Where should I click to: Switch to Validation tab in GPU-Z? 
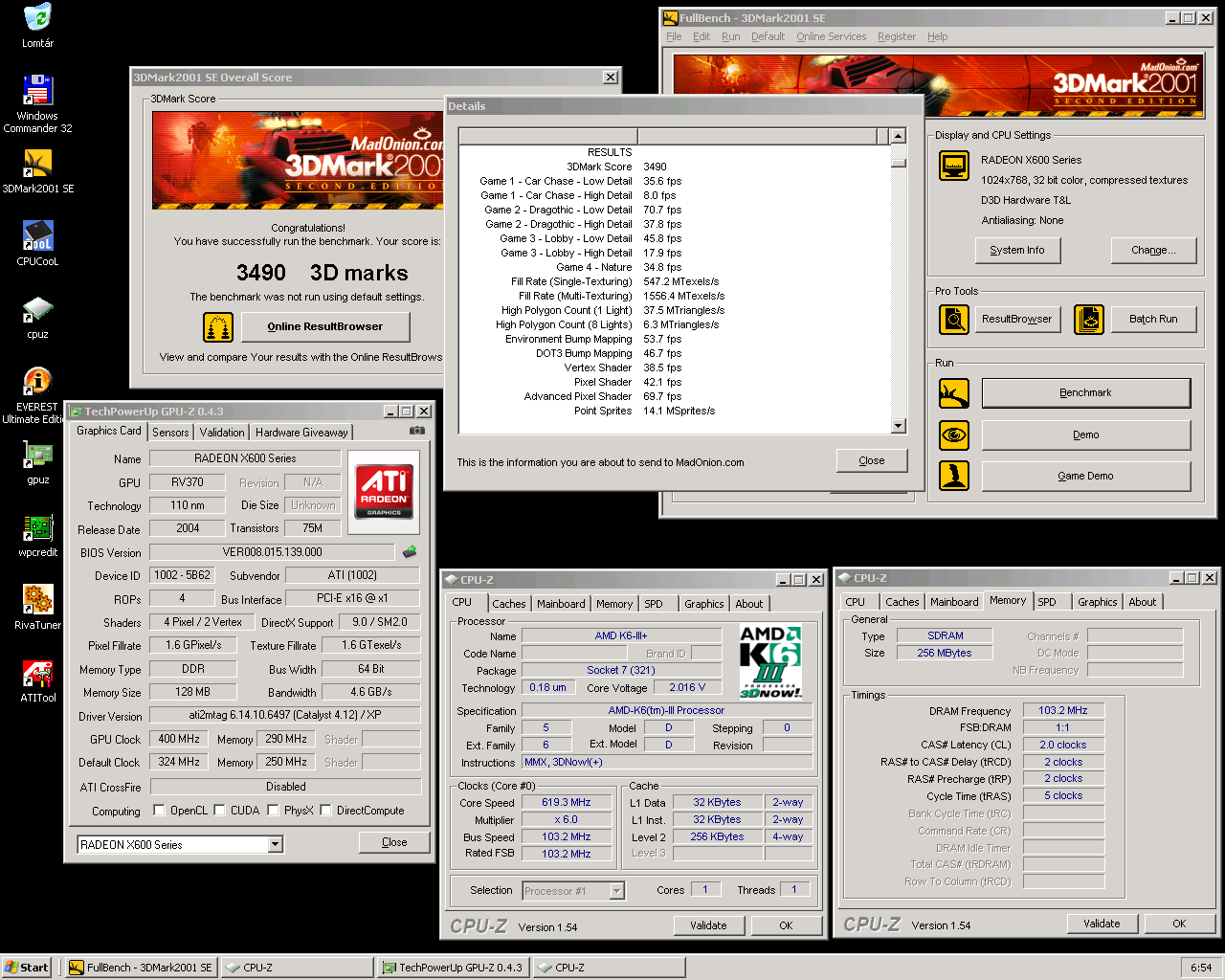point(222,433)
